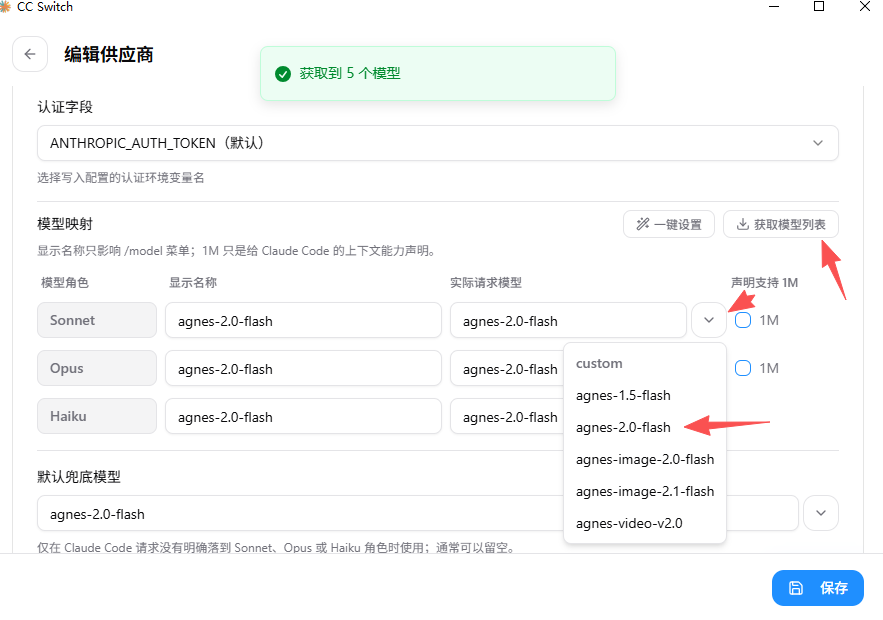The height and width of the screenshot is (620, 883).
Task: Click the 声明支持 1M column header
Action: point(764,283)
